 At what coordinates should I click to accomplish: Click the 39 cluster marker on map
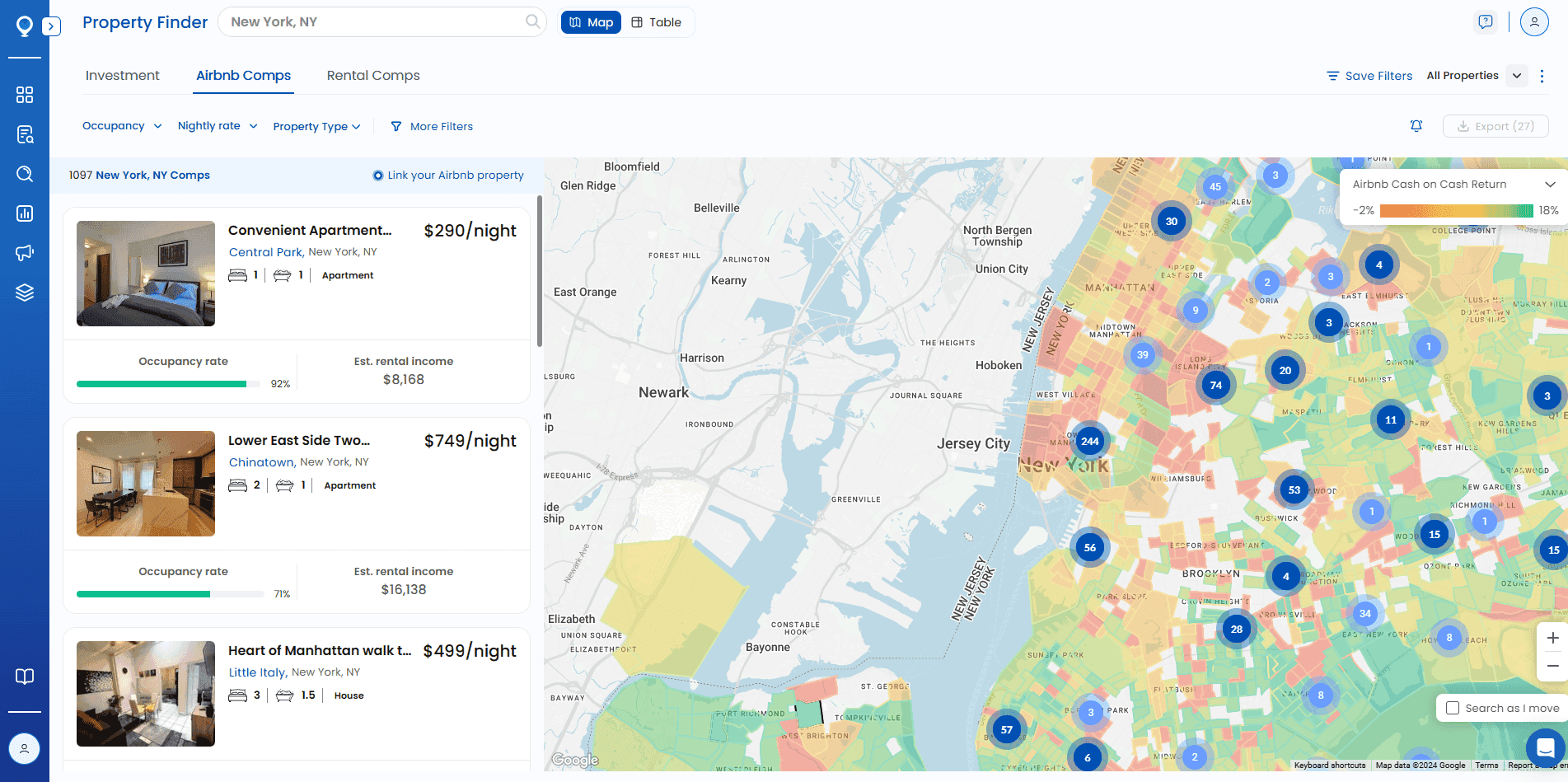[x=1142, y=355]
